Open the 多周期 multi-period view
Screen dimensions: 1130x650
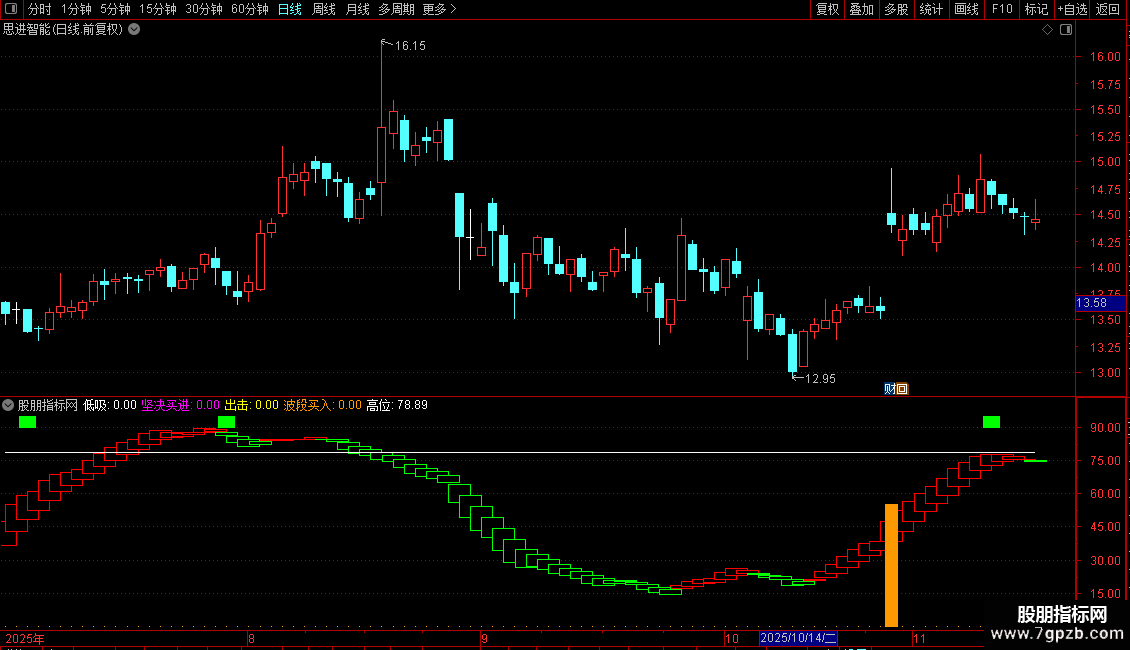(396, 9)
